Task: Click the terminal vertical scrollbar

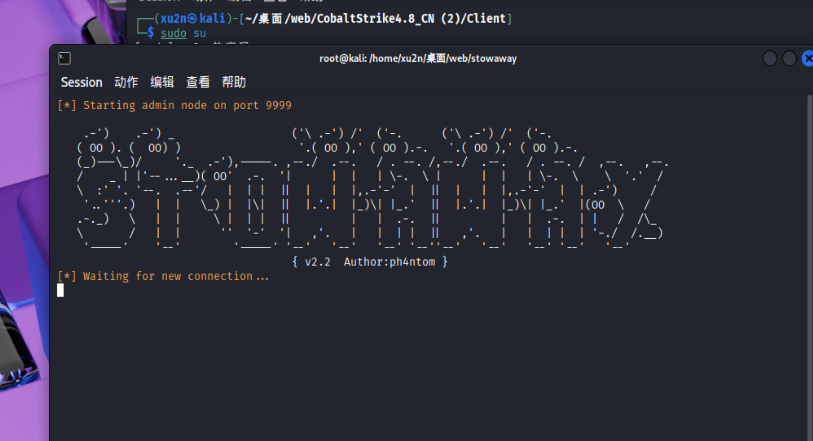Action: [809, 267]
